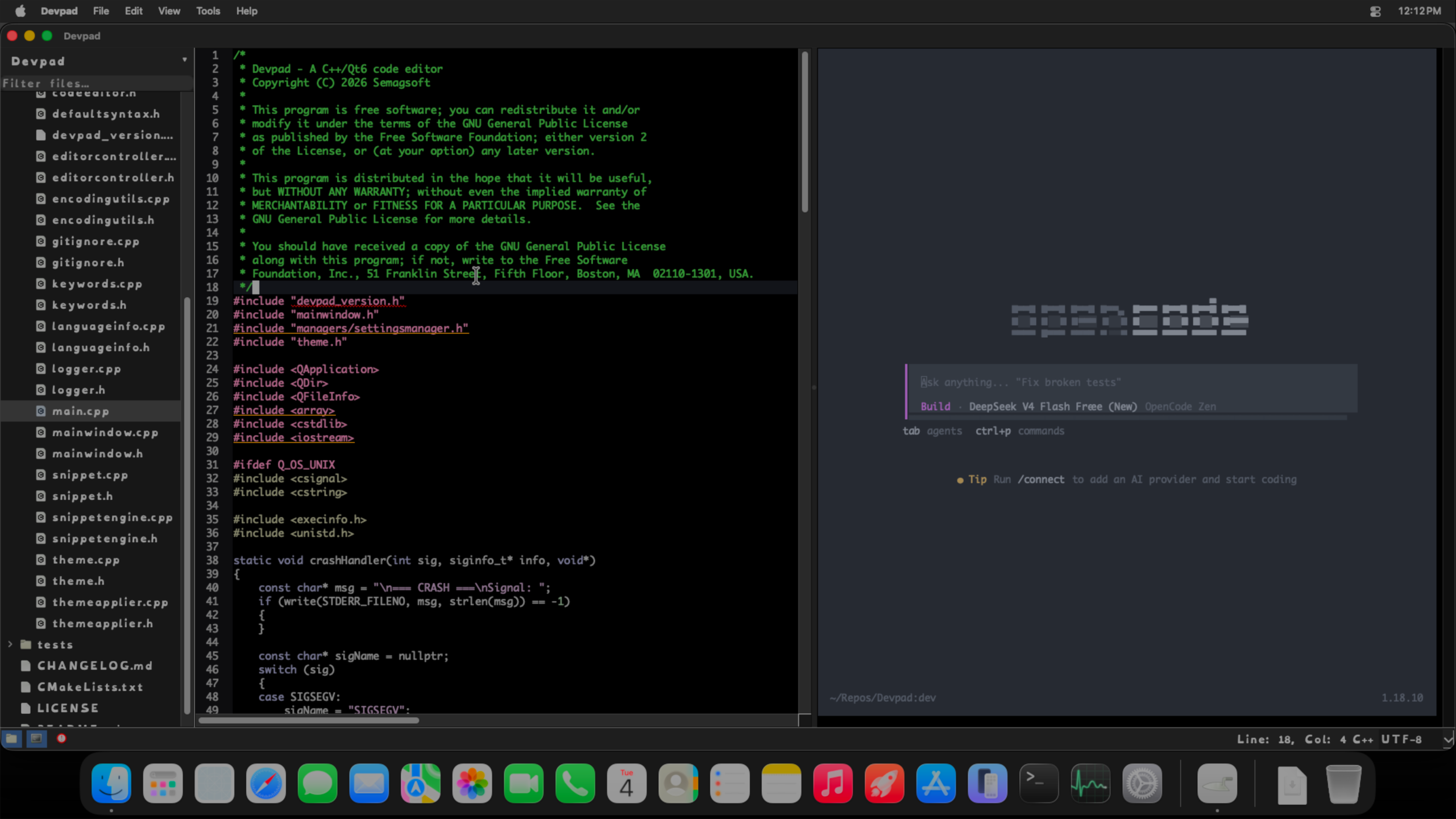Click the Filter files input field
Screen dimensions: 1456x819
pos(97,83)
